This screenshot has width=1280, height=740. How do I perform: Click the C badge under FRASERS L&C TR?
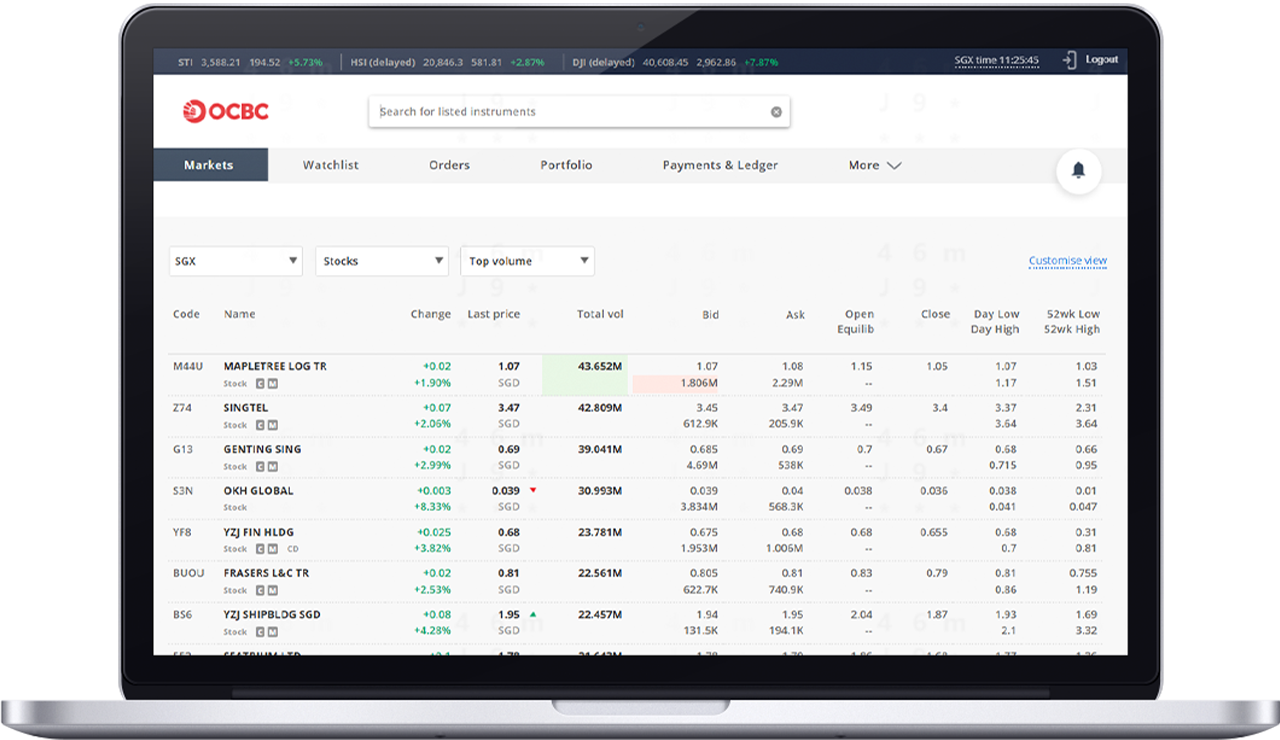point(260,590)
